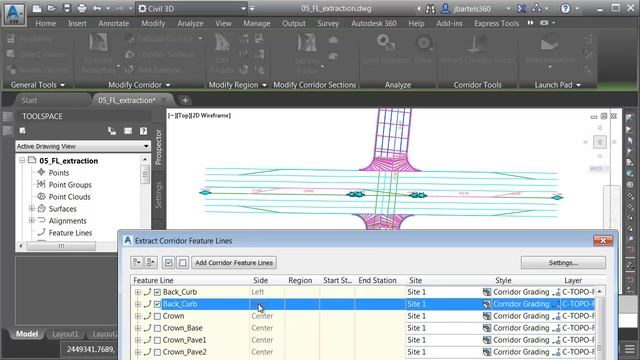The image size is (640, 360).
Task: Check the Crown_Base checkbox
Action: (x=158, y=328)
